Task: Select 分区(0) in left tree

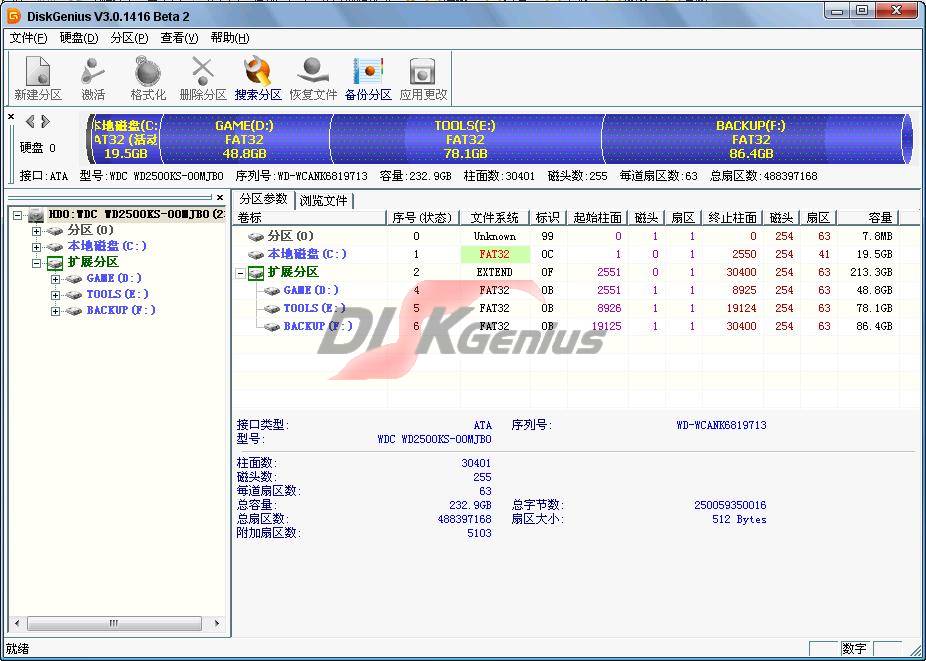Action: pos(90,230)
